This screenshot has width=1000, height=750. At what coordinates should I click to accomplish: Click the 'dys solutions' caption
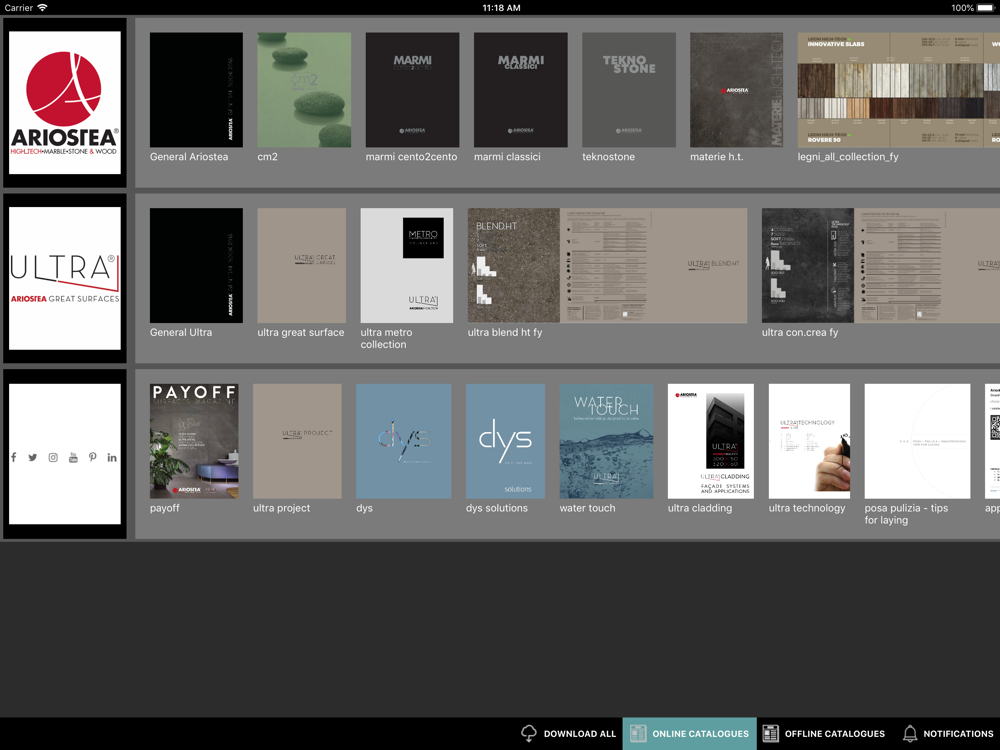pyautogui.click(x=497, y=508)
